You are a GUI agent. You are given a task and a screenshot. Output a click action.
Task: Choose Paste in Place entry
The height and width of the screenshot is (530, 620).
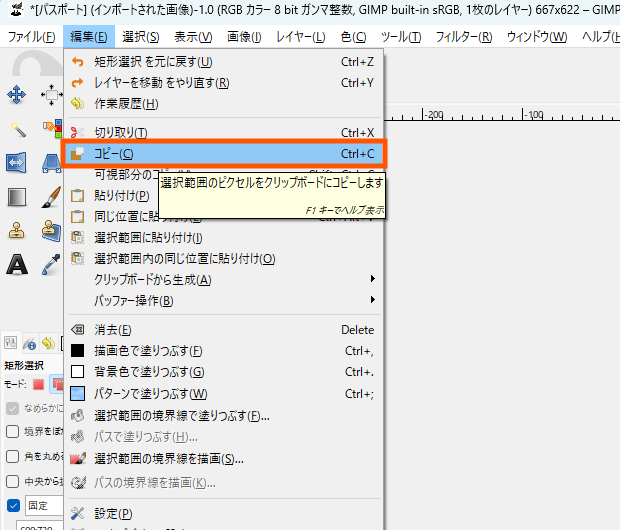click(112, 216)
